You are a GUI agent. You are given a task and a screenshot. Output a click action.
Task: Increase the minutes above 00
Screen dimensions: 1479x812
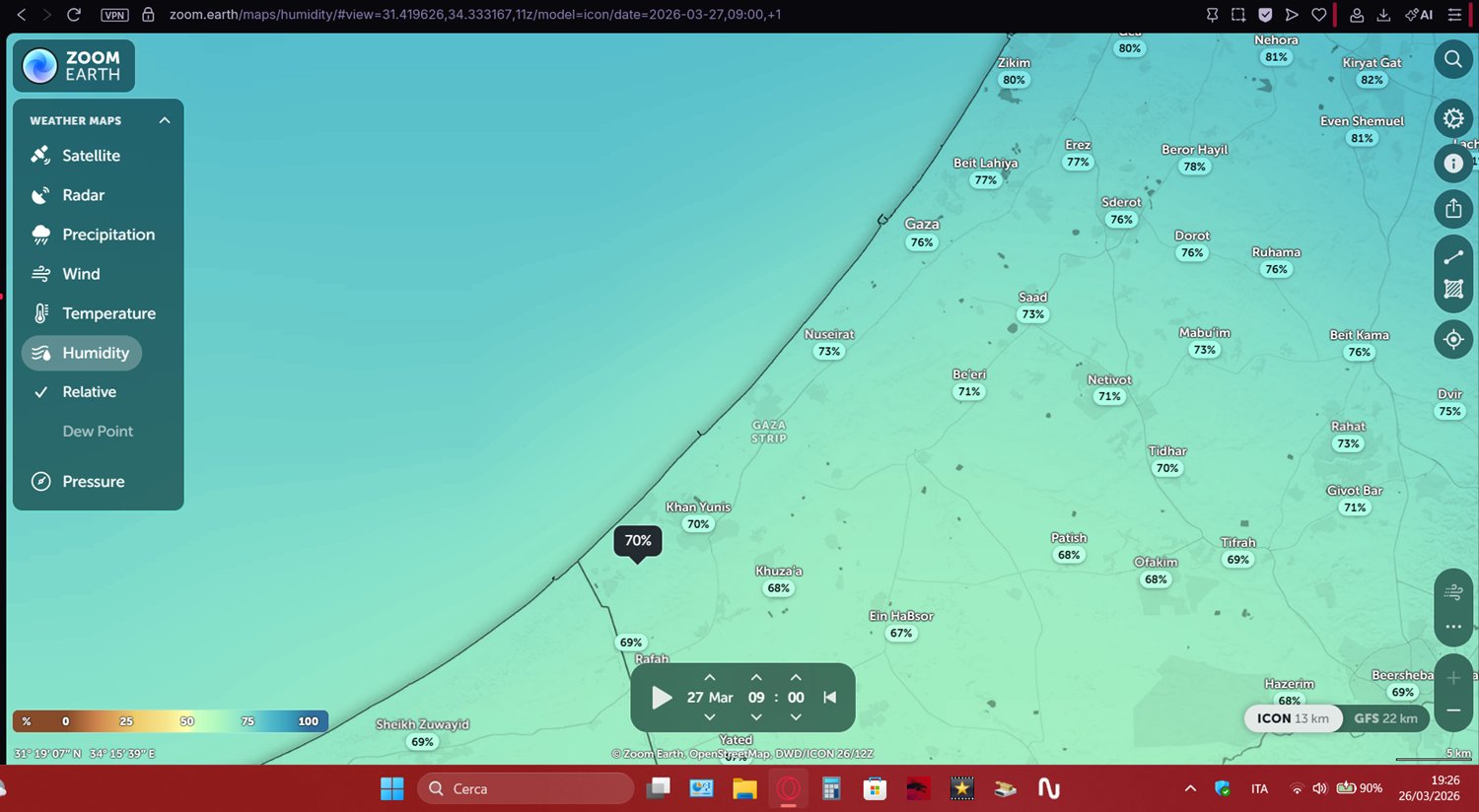(x=796, y=678)
